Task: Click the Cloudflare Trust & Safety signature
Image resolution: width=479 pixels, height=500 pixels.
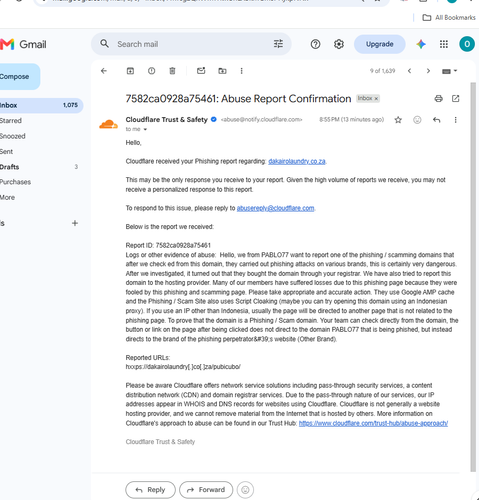Action: pos(160,442)
